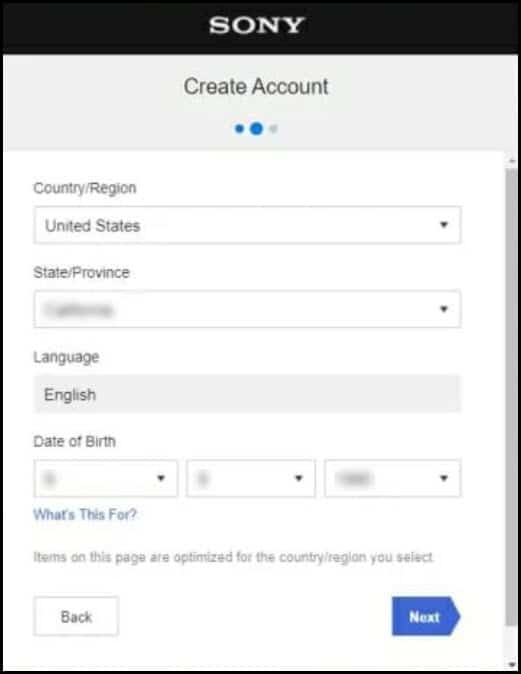Click the scrollbar up arrow
This screenshot has height=674, width=521.
point(512,161)
